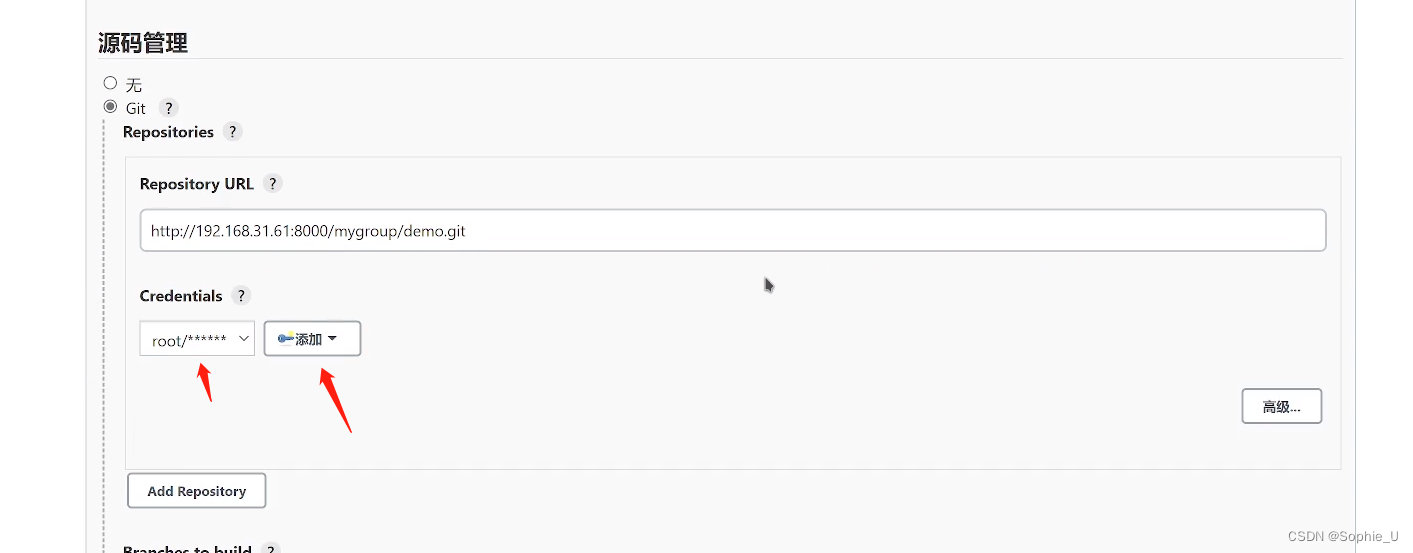Click the Repositories label text

tap(168, 132)
